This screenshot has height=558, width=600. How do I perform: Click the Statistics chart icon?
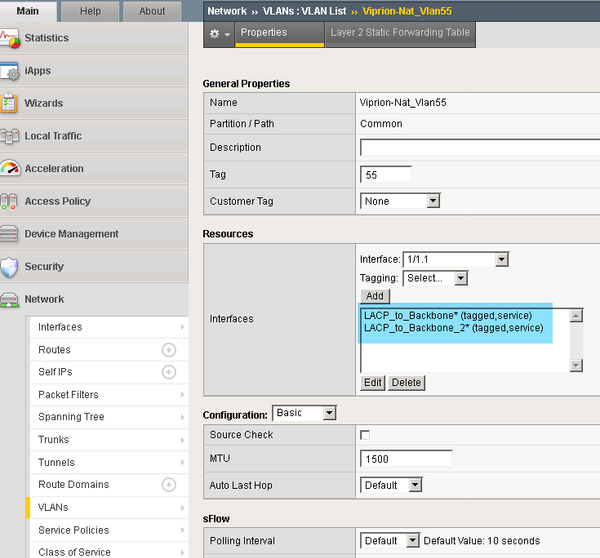pos(10,38)
